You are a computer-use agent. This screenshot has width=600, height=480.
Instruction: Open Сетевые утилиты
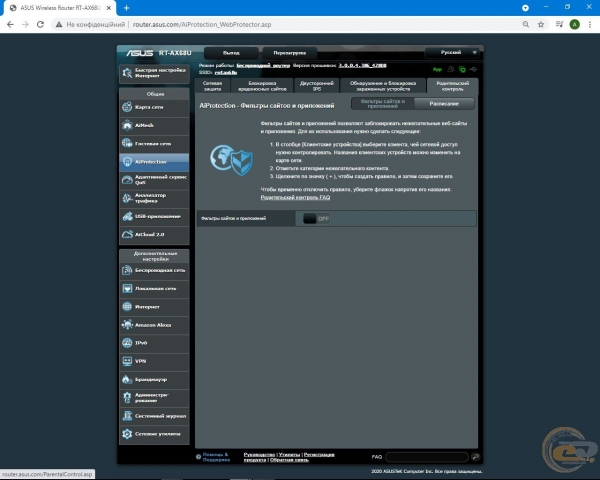tap(154, 434)
